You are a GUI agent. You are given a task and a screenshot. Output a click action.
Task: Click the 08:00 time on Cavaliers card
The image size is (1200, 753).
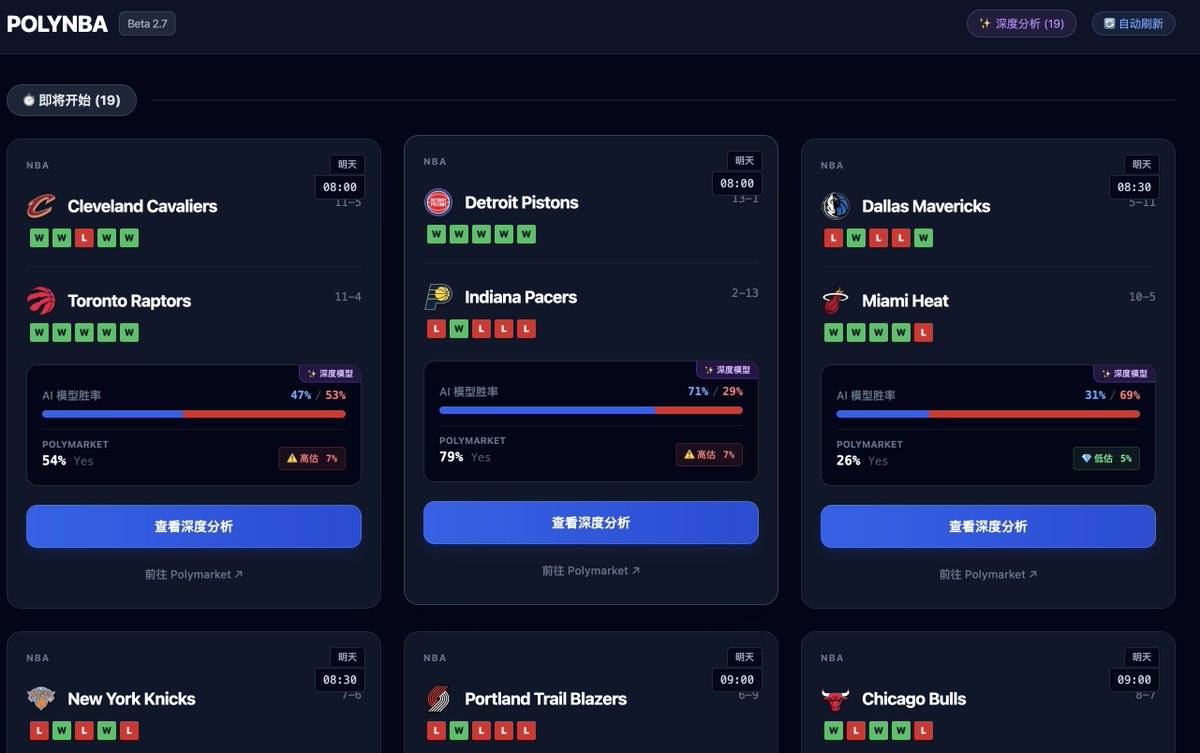tap(340, 187)
